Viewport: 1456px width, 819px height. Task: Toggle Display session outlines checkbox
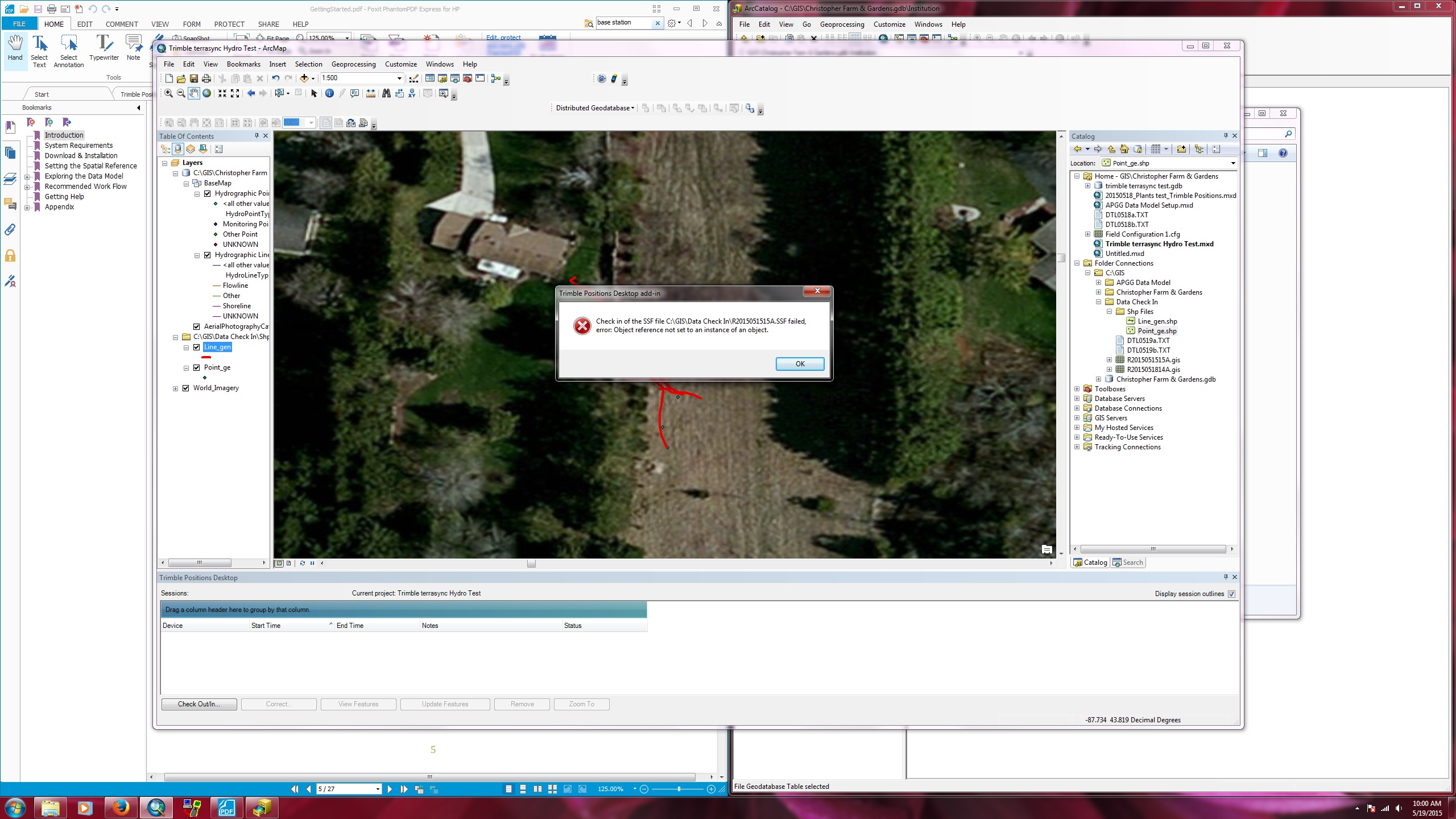click(1231, 594)
